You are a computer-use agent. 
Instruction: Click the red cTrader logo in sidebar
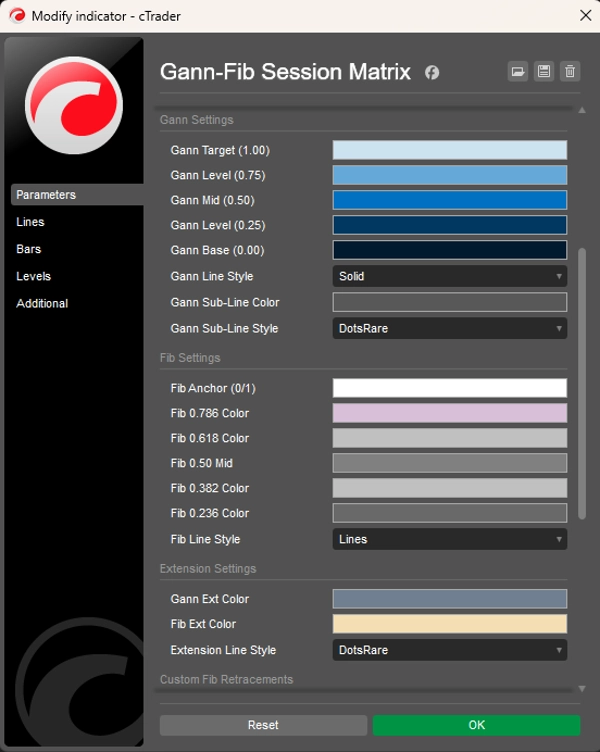[x=73, y=104]
